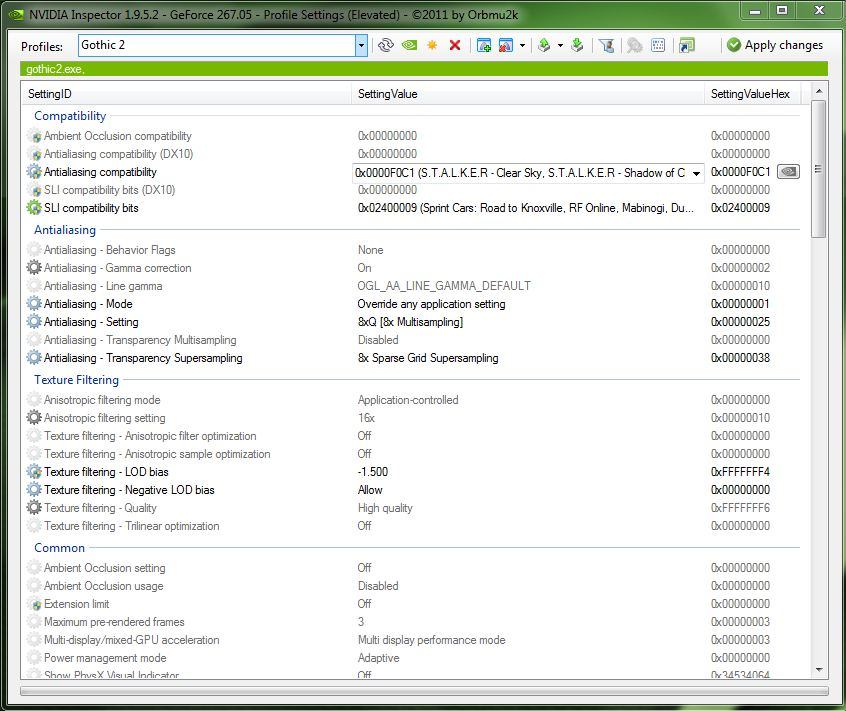The image size is (846, 711).
Task: Click gear icon for Antialiasing - Setting
Action: [34, 322]
